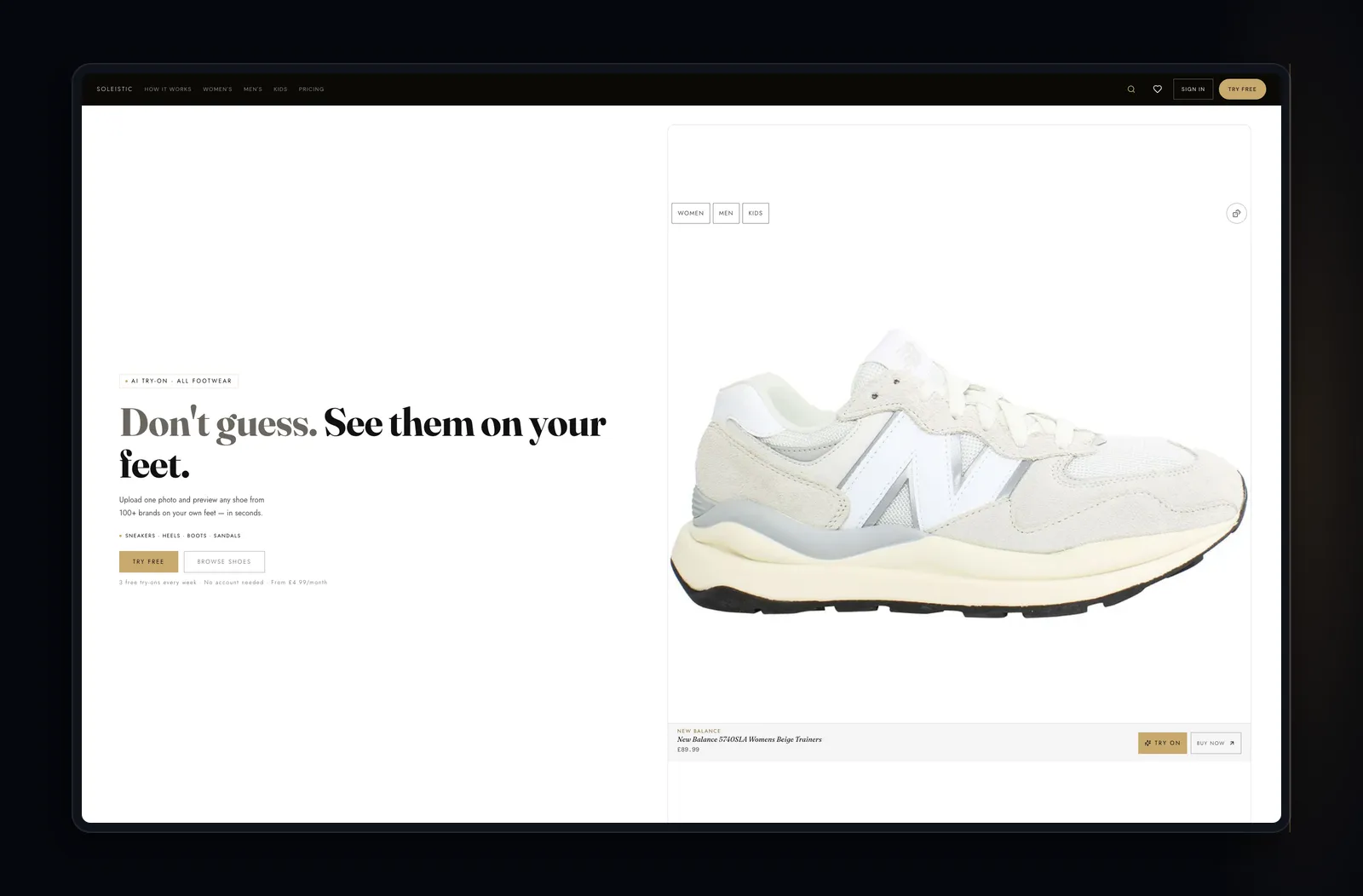The width and height of the screenshot is (1363, 896).
Task: Go to Men's navigation link
Action: pyautogui.click(x=253, y=89)
